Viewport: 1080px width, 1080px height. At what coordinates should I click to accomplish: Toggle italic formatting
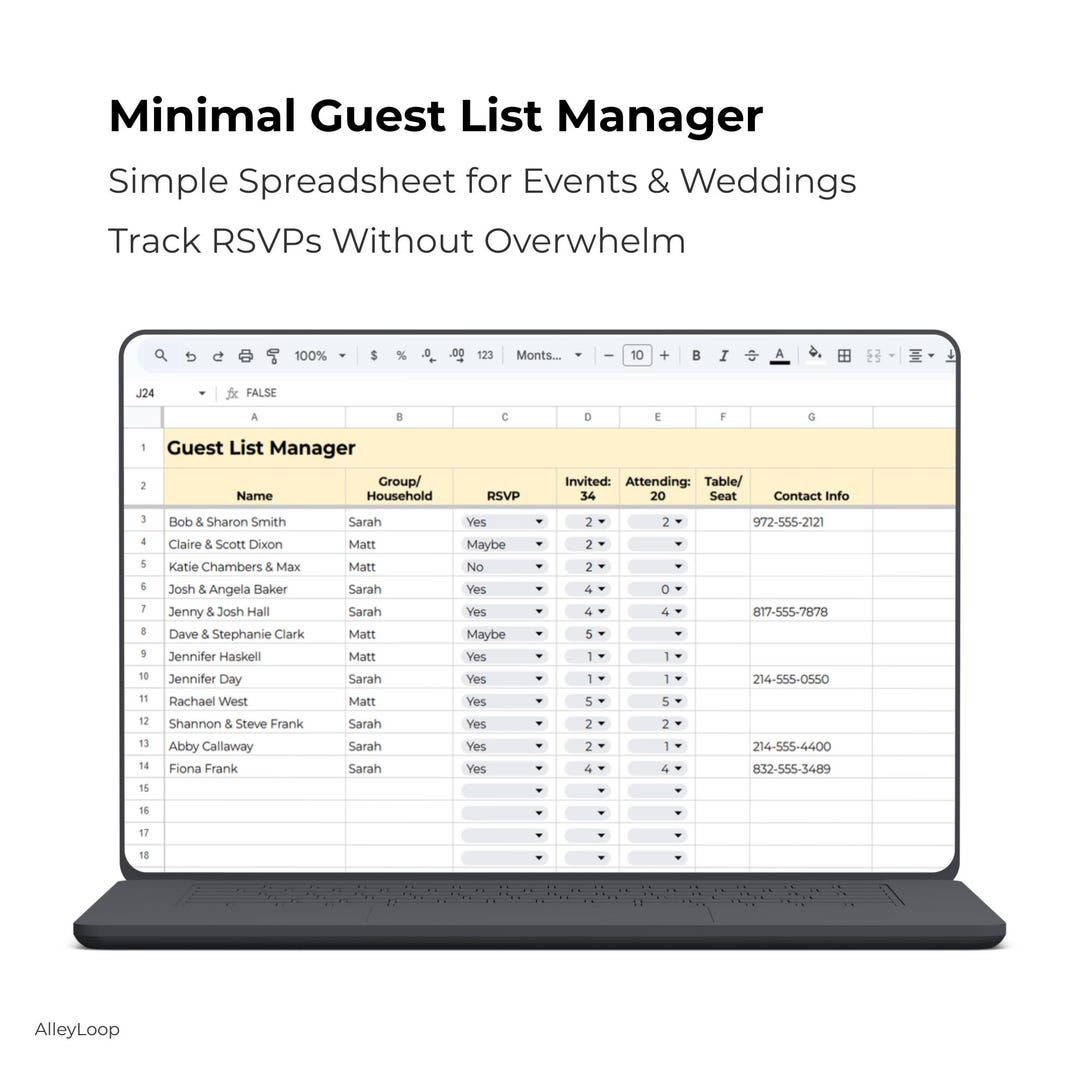point(723,355)
